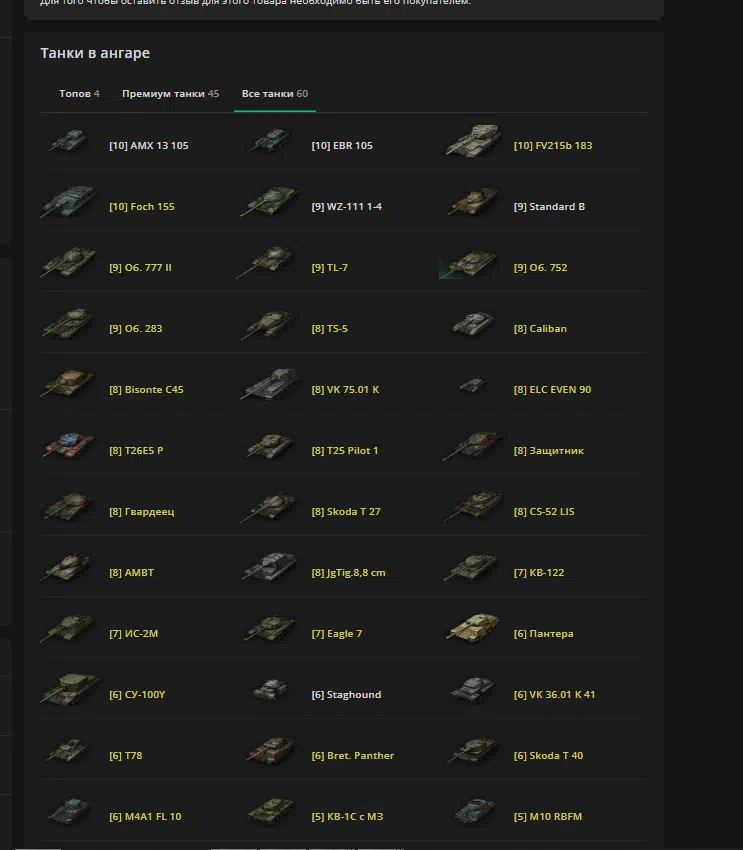
Task: Click the СУ-100Y tank icon
Action: [x=69, y=689]
